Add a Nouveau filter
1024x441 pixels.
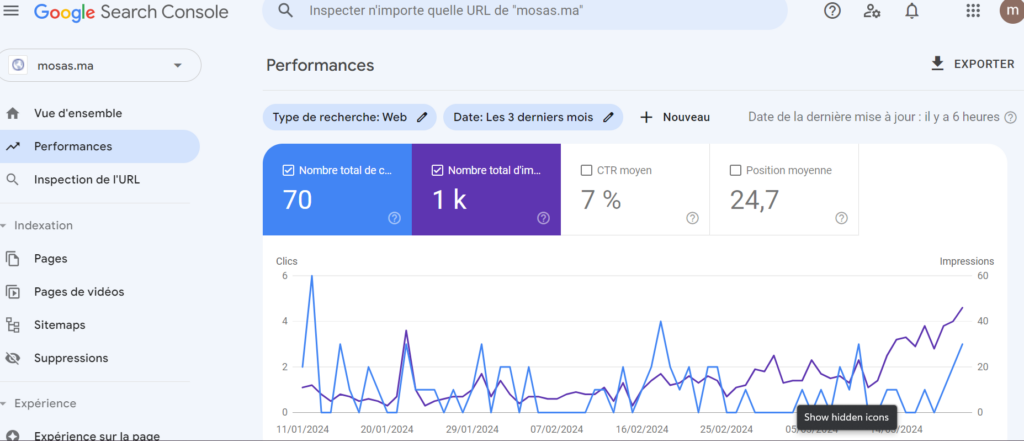pos(675,117)
